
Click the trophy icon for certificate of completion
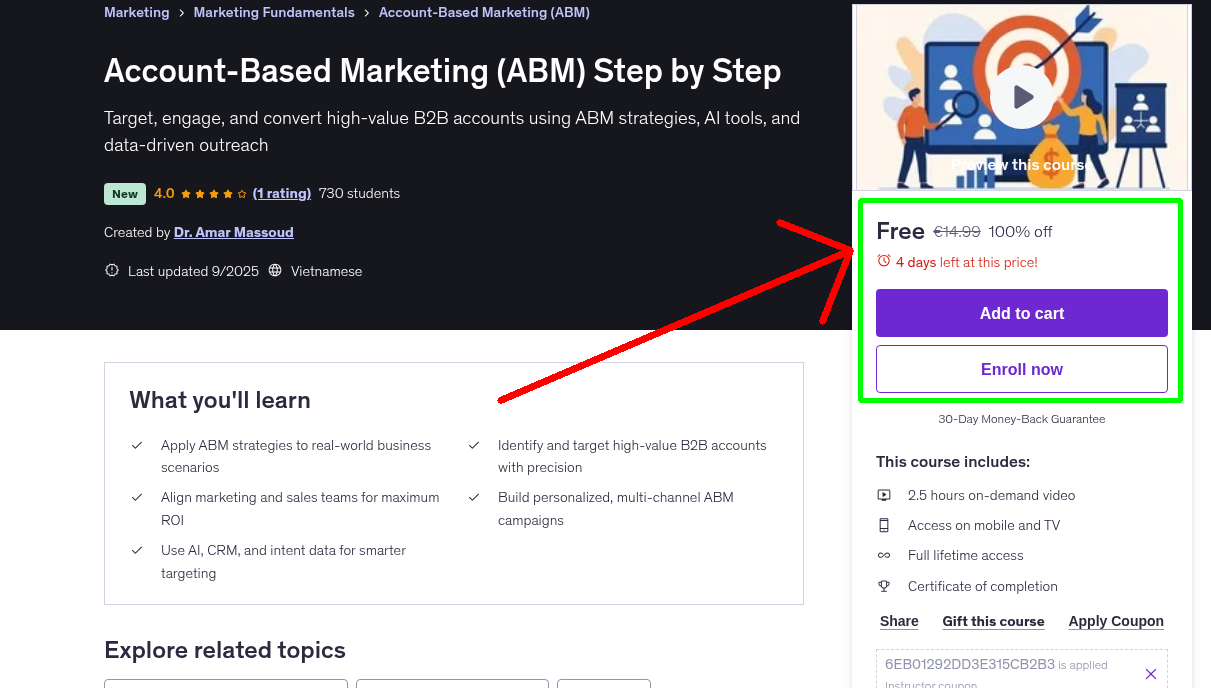[x=884, y=585]
